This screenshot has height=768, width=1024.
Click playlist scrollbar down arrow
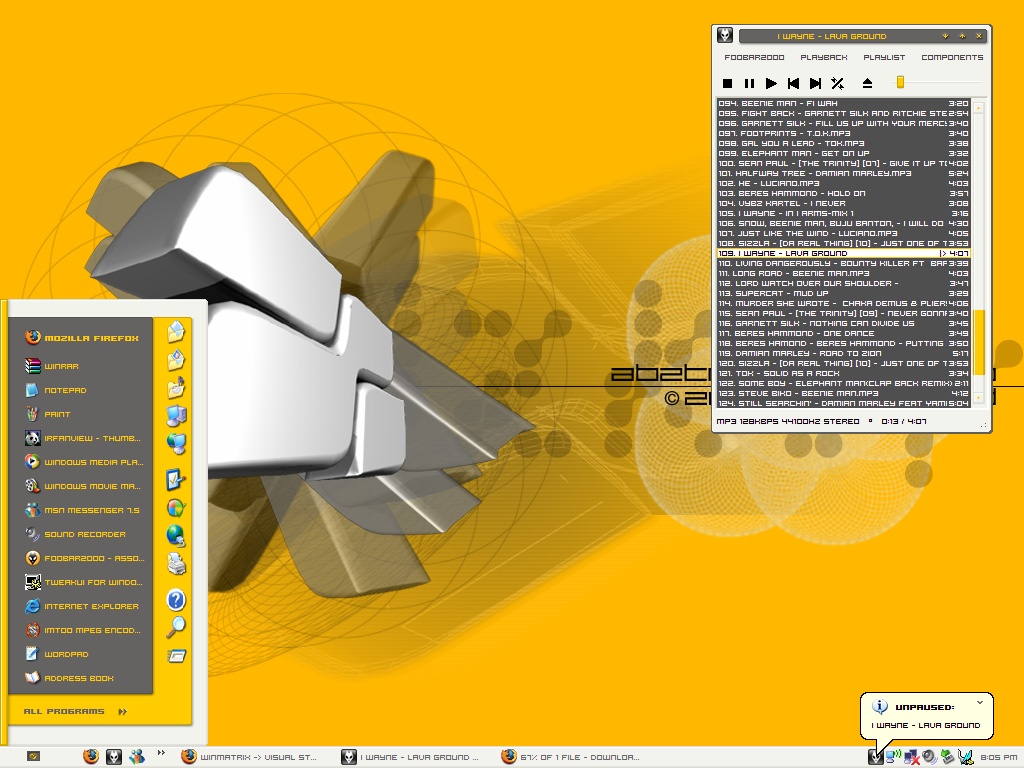click(978, 397)
